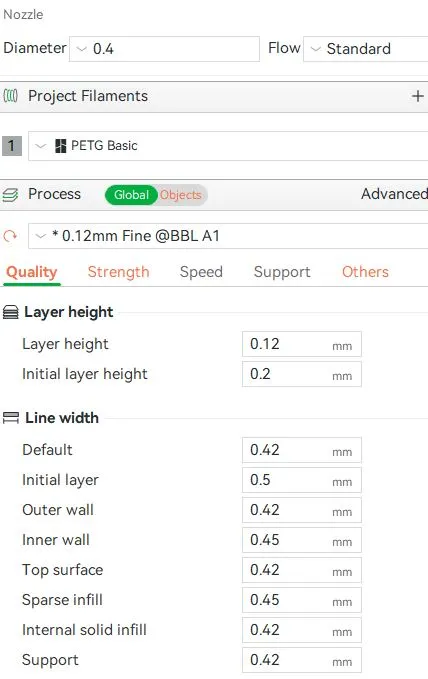This screenshot has height=679, width=428.
Task: Open the 0.12mm Fine @BBL A1 preset list
Action: point(228,236)
